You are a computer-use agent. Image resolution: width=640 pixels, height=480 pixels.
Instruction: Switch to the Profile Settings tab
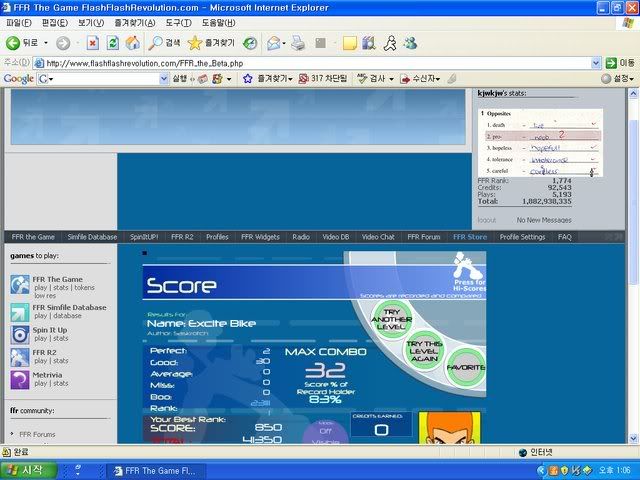[x=522, y=237]
